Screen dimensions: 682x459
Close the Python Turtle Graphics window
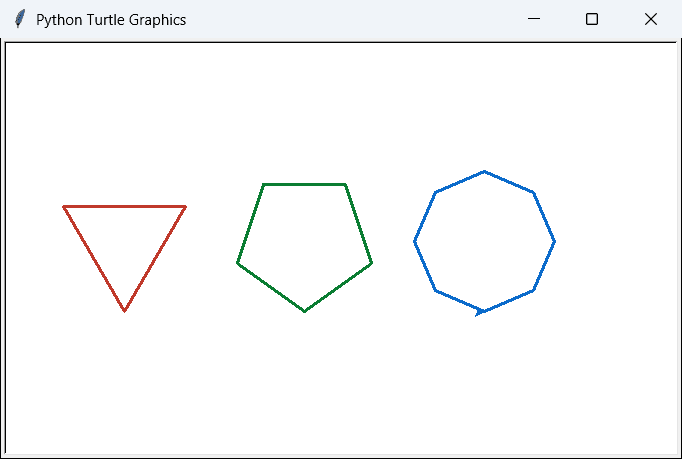coord(651,19)
